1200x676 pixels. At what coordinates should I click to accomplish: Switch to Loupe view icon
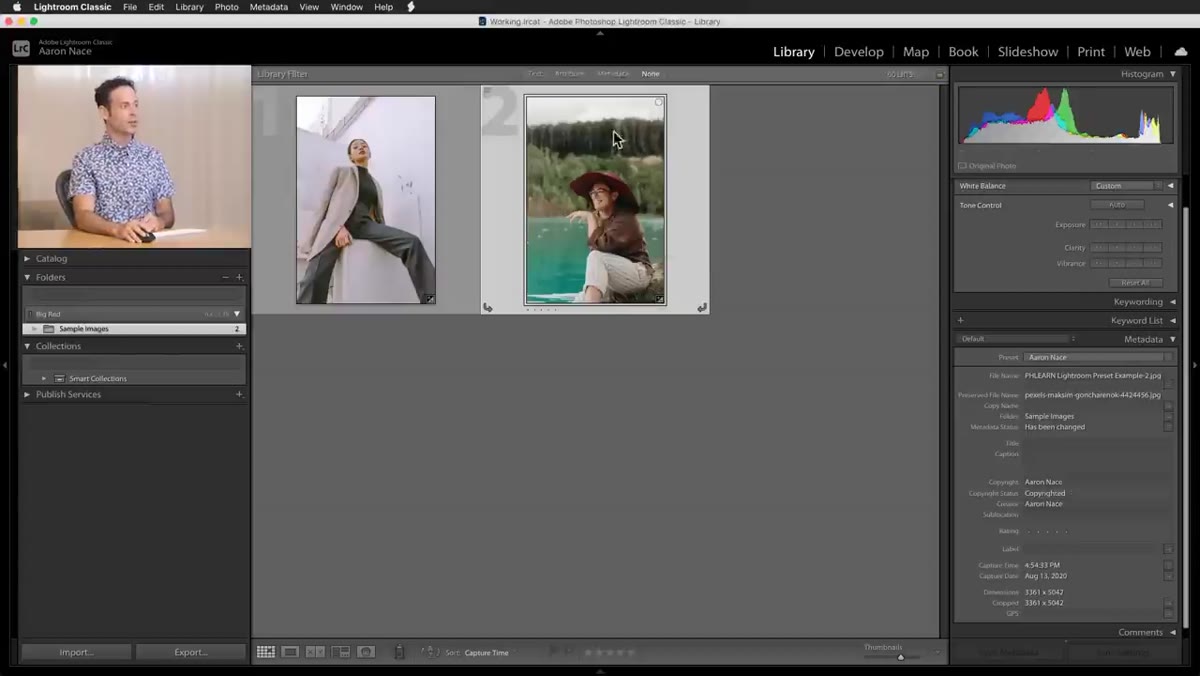(x=290, y=652)
